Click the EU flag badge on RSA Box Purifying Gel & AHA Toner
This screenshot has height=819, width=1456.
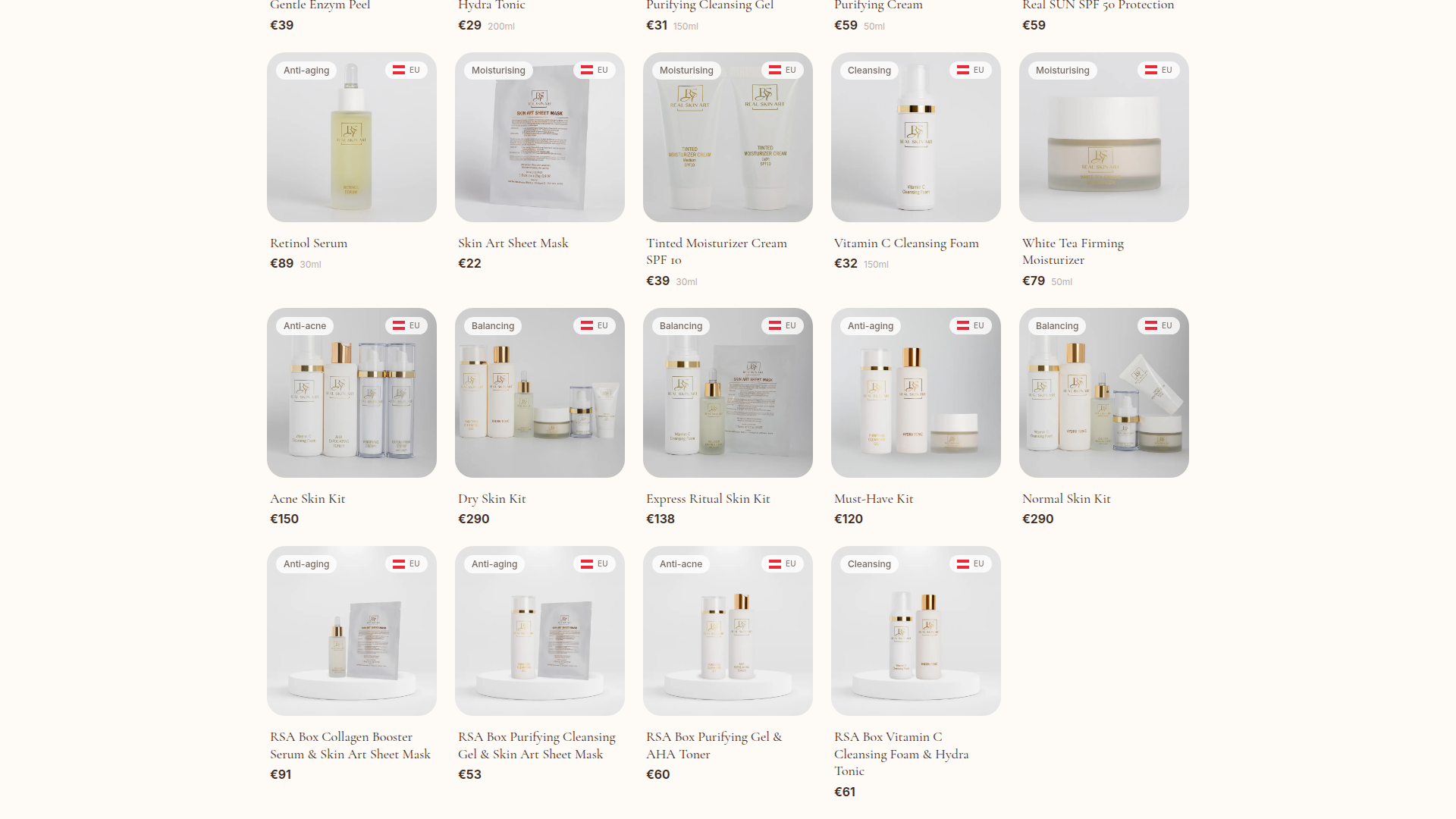(783, 563)
